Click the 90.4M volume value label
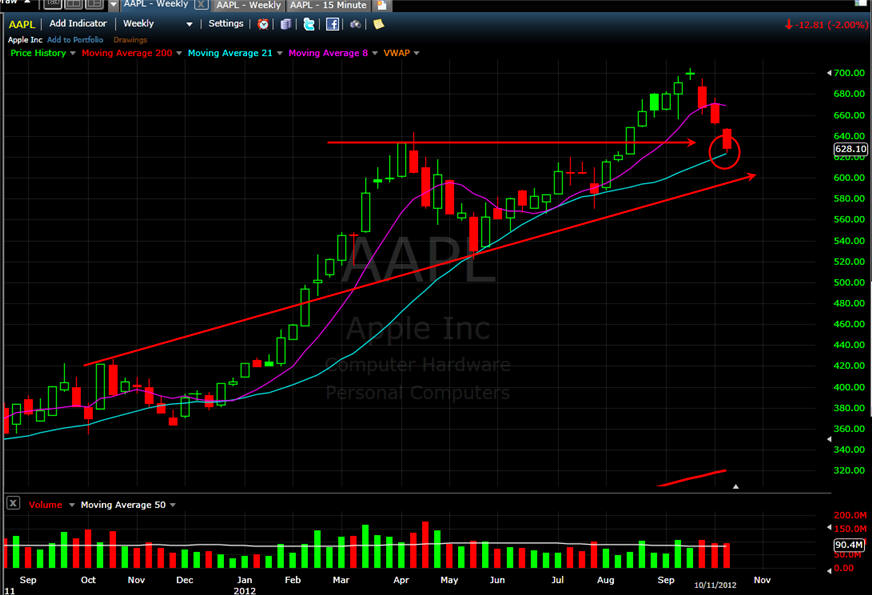This screenshot has height=595, width=872. coord(849,545)
